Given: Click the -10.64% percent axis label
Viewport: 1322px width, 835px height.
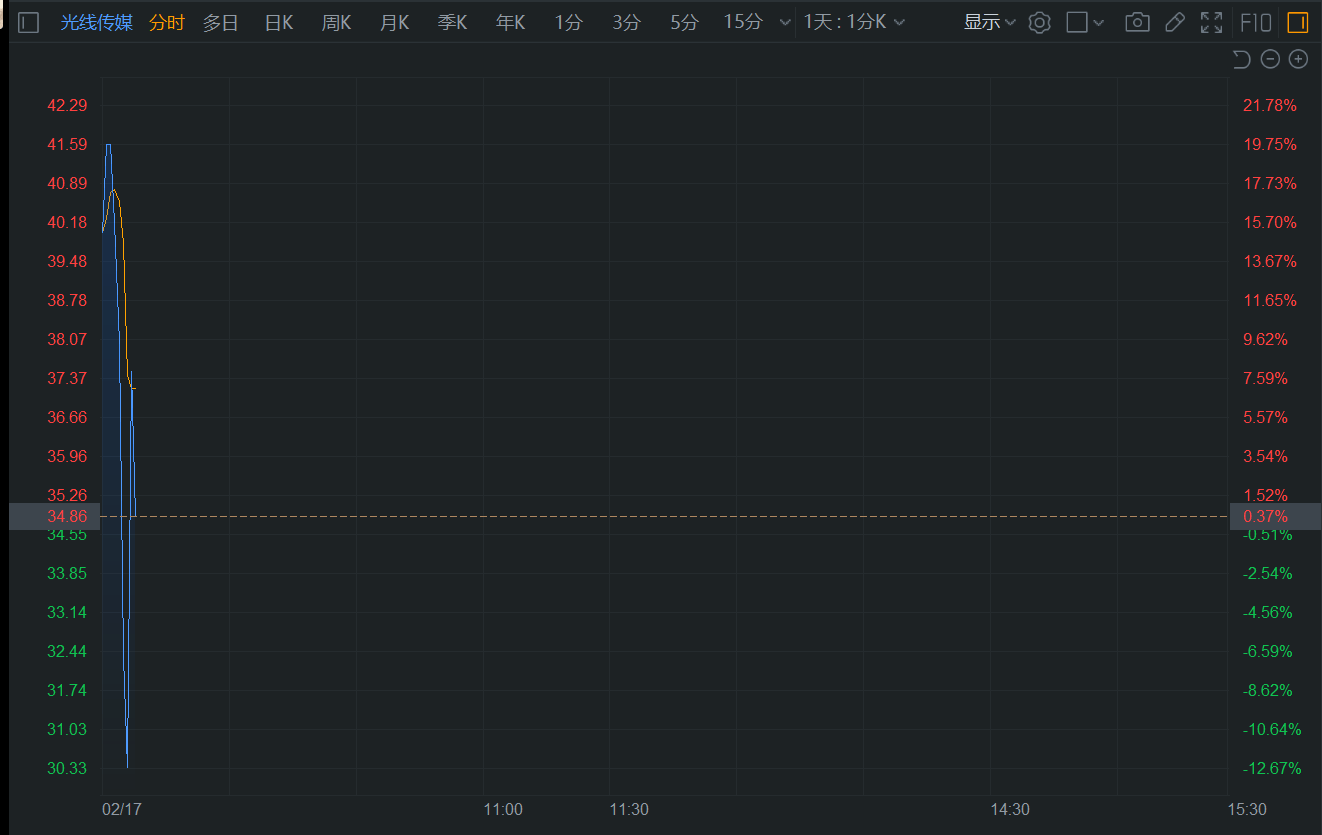Looking at the screenshot, I should pos(1272,729).
